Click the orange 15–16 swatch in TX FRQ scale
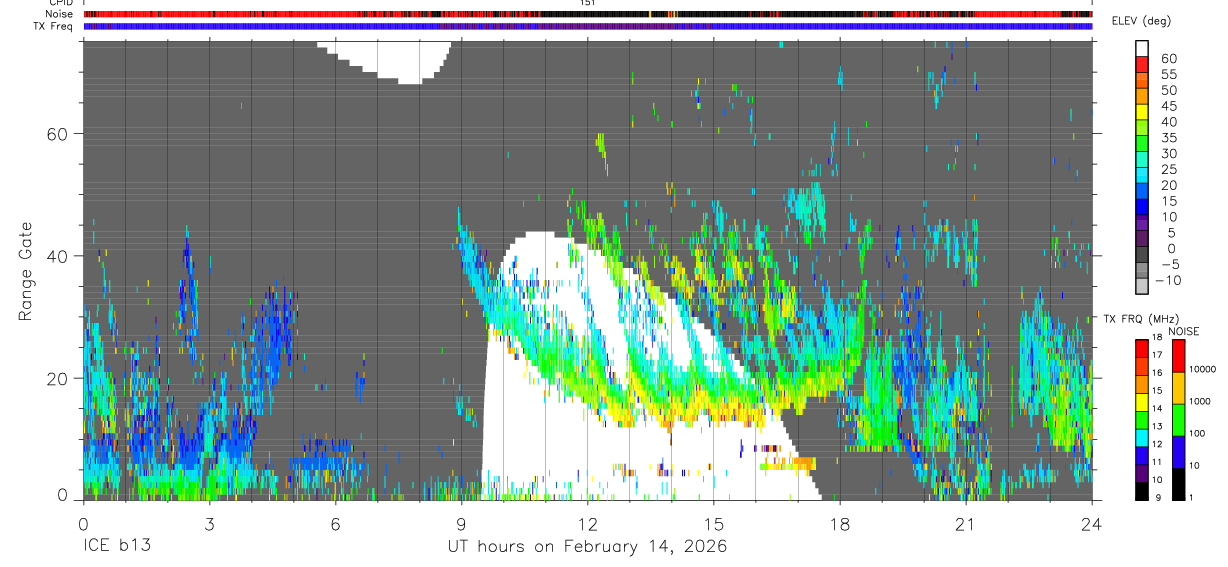Screen dimensions: 1228x567 pyautogui.click(x=1142, y=384)
